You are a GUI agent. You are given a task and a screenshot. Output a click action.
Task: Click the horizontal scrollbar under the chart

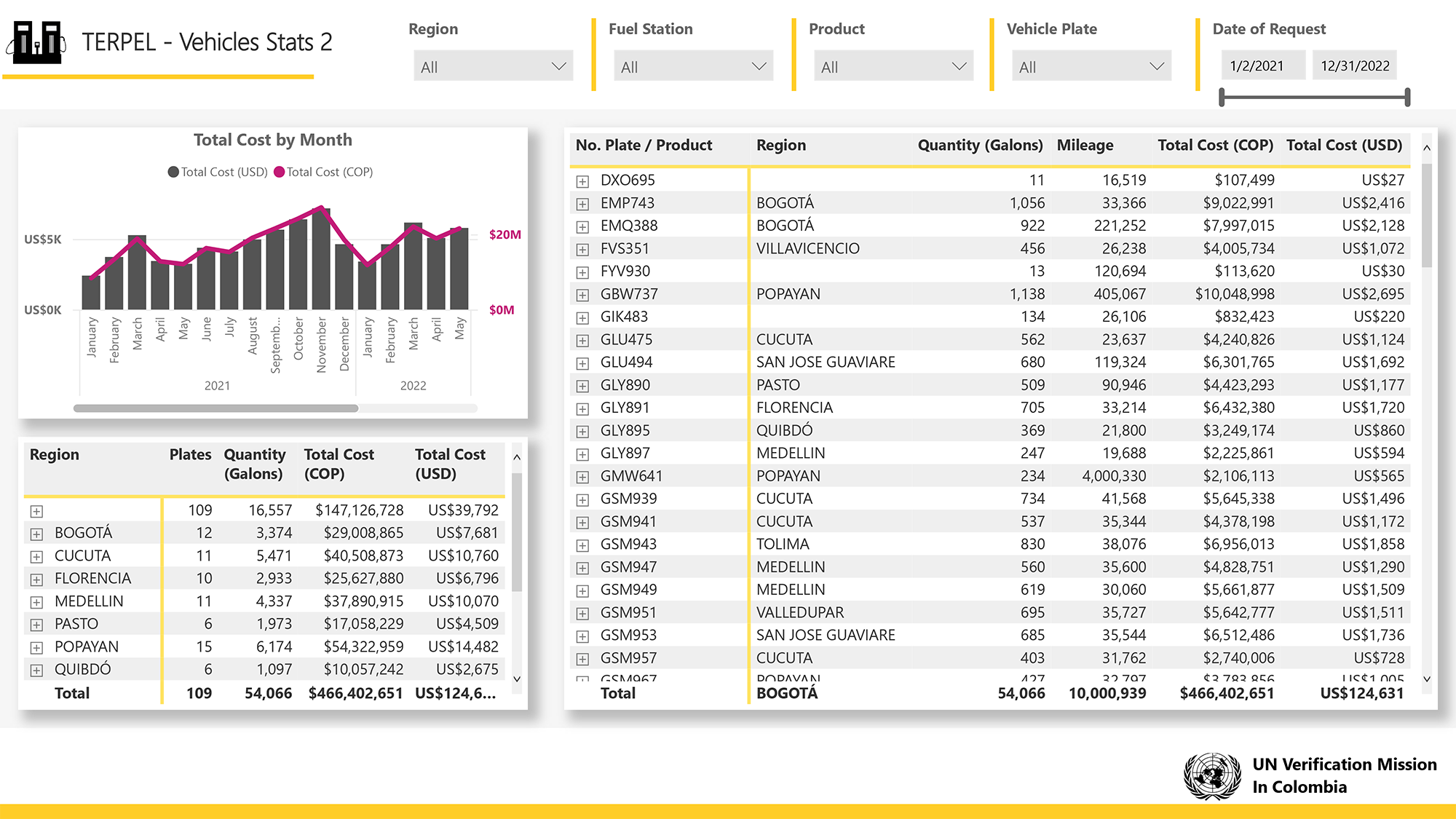click(x=215, y=408)
